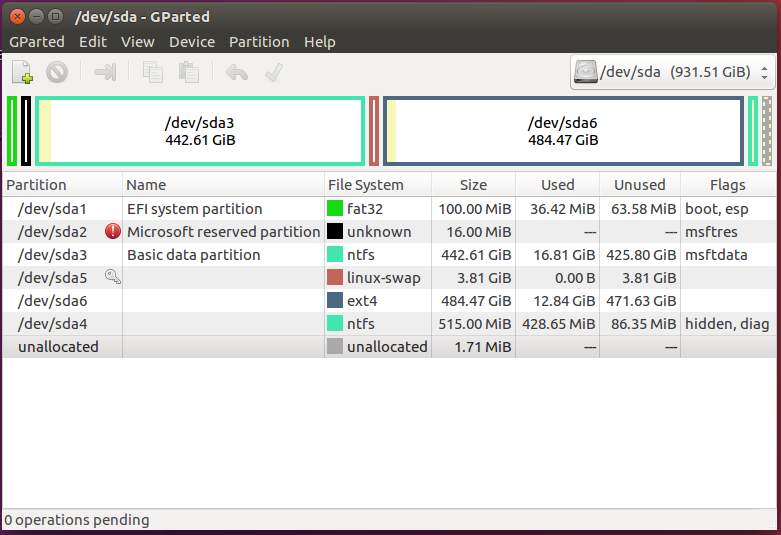Click the New partition toolbar icon
The width and height of the screenshot is (781, 535).
coord(22,72)
